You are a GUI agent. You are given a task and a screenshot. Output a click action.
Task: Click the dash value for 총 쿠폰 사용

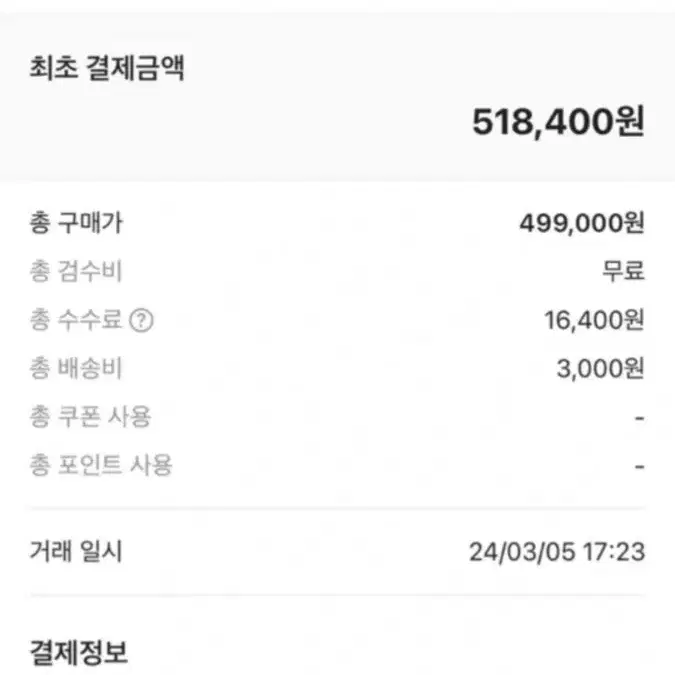pyautogui.click(x=640, y=418)
